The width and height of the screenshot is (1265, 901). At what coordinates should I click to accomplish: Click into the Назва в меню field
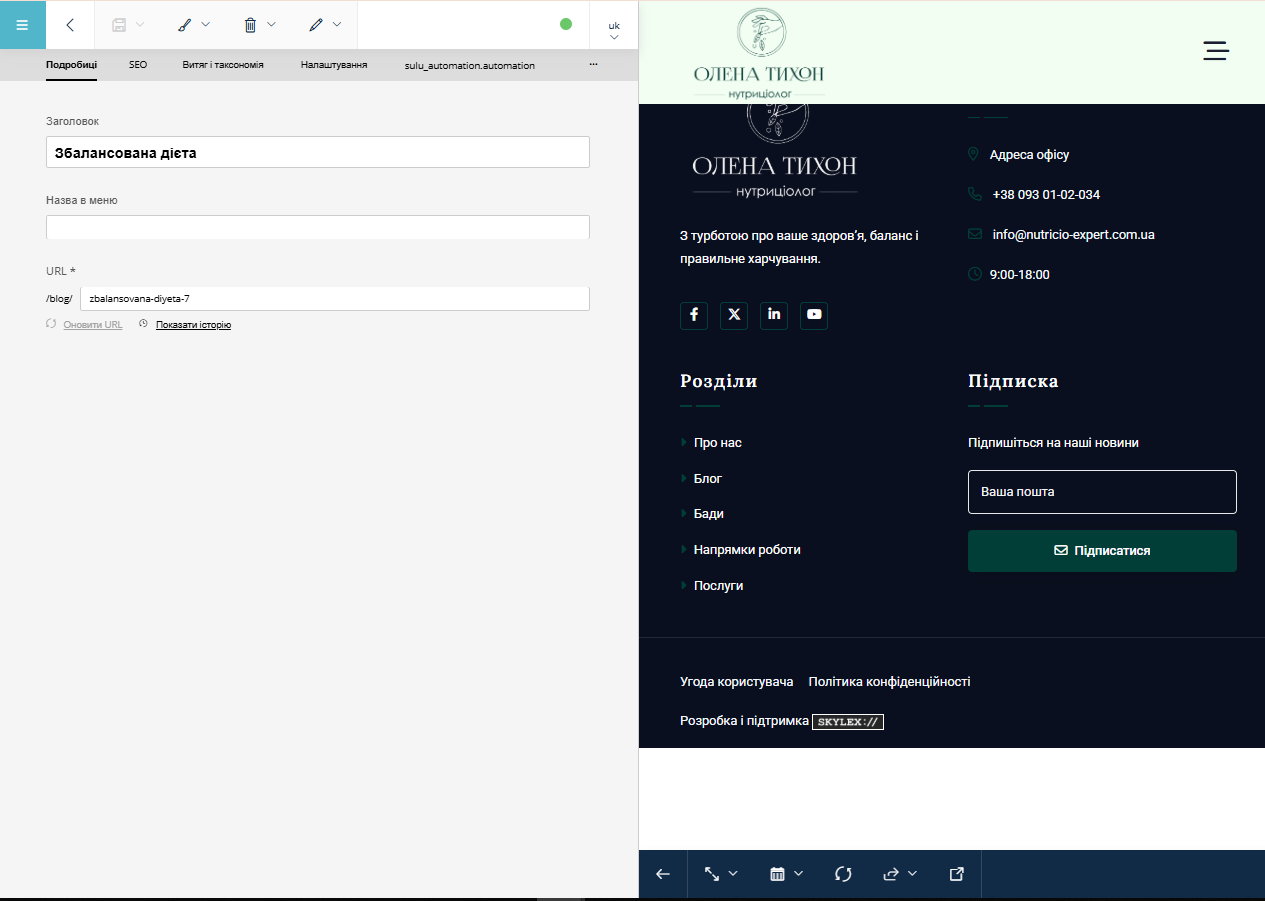pyautogui.click(x=317, y=228)
